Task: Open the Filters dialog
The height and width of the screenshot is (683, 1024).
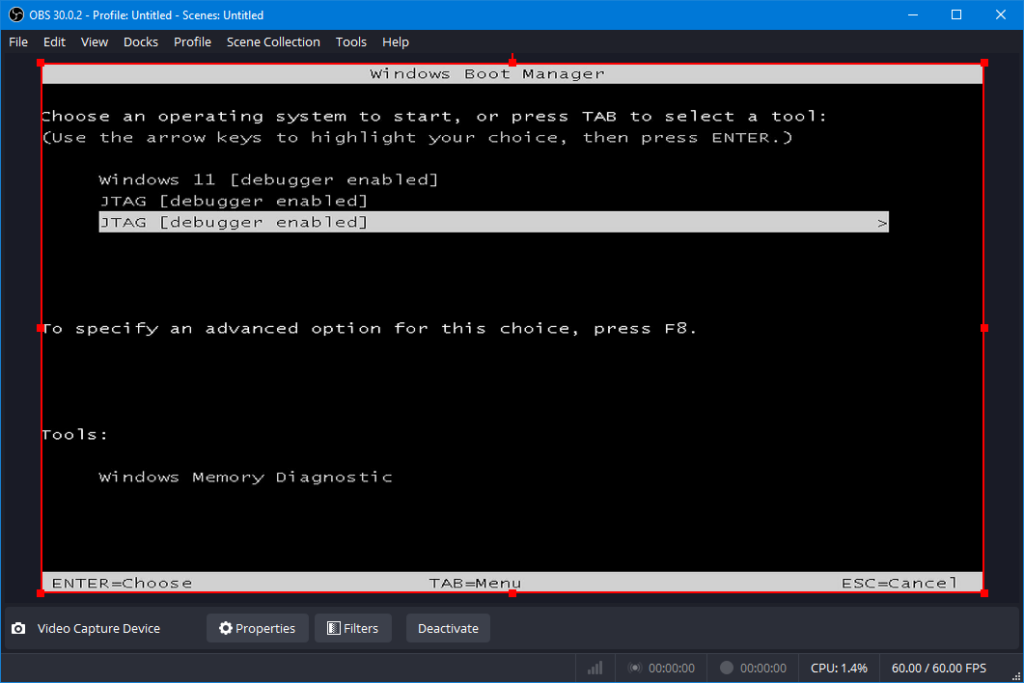Action: [352, 629]
